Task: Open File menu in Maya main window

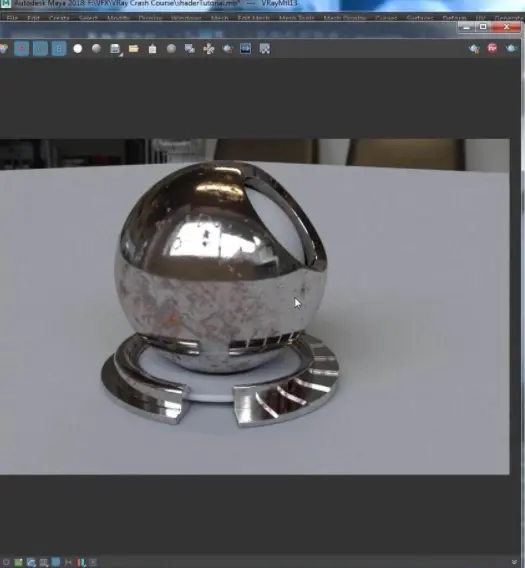Action: point(12,18)
